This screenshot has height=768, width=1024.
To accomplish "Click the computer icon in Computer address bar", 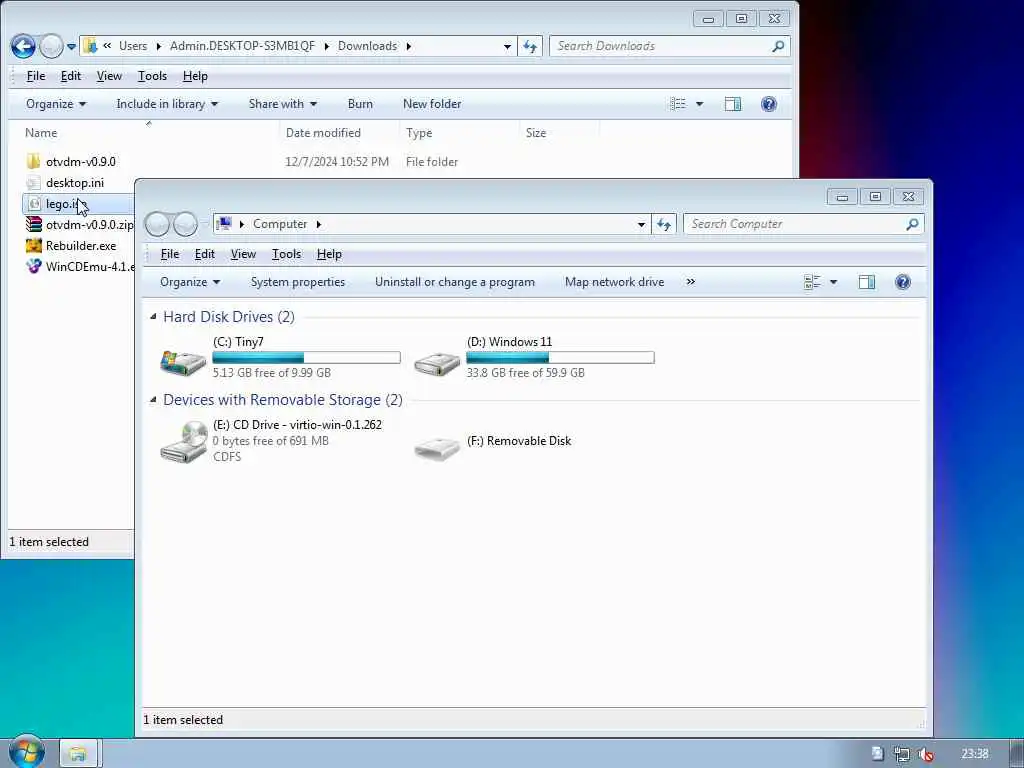I will (x=224, y=224).
